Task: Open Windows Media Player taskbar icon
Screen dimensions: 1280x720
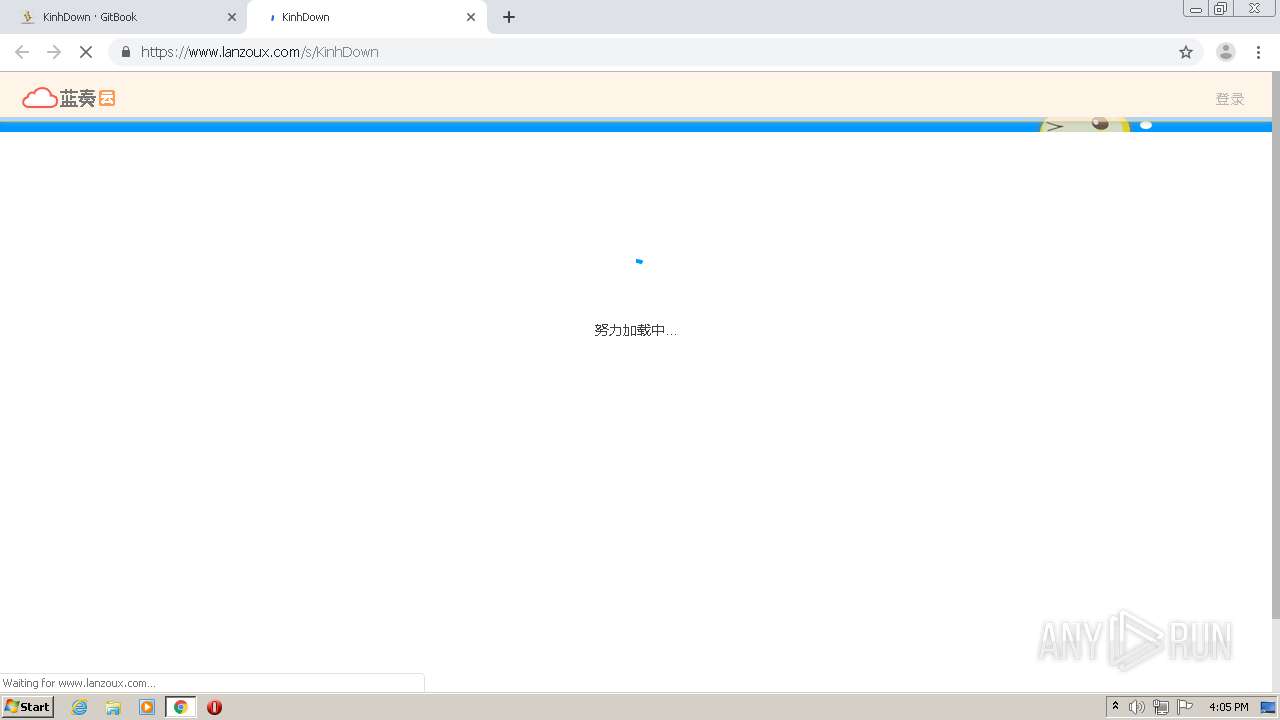Action: click(x=147, y=707)
